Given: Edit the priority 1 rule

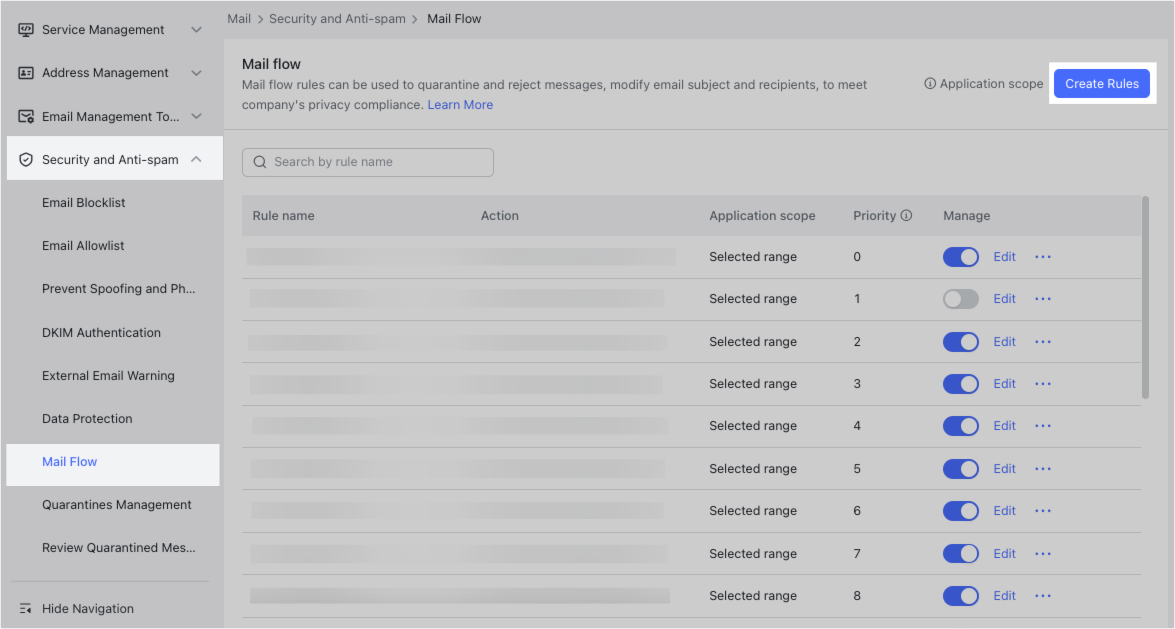Looking at the screenshot, I should pos(1004,298).
